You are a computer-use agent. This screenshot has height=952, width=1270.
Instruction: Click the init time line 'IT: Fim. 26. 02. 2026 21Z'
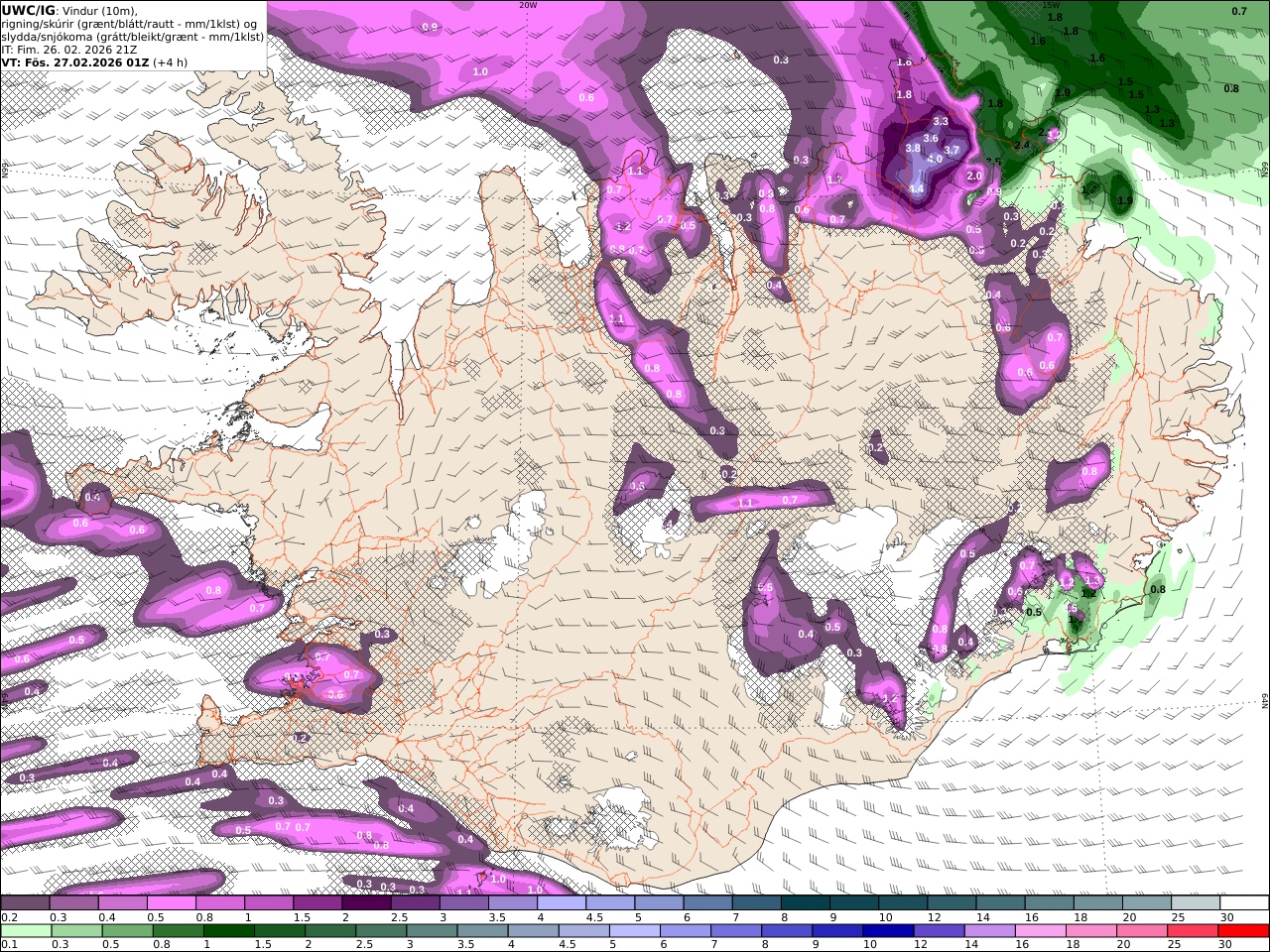(x=69, y=49)
